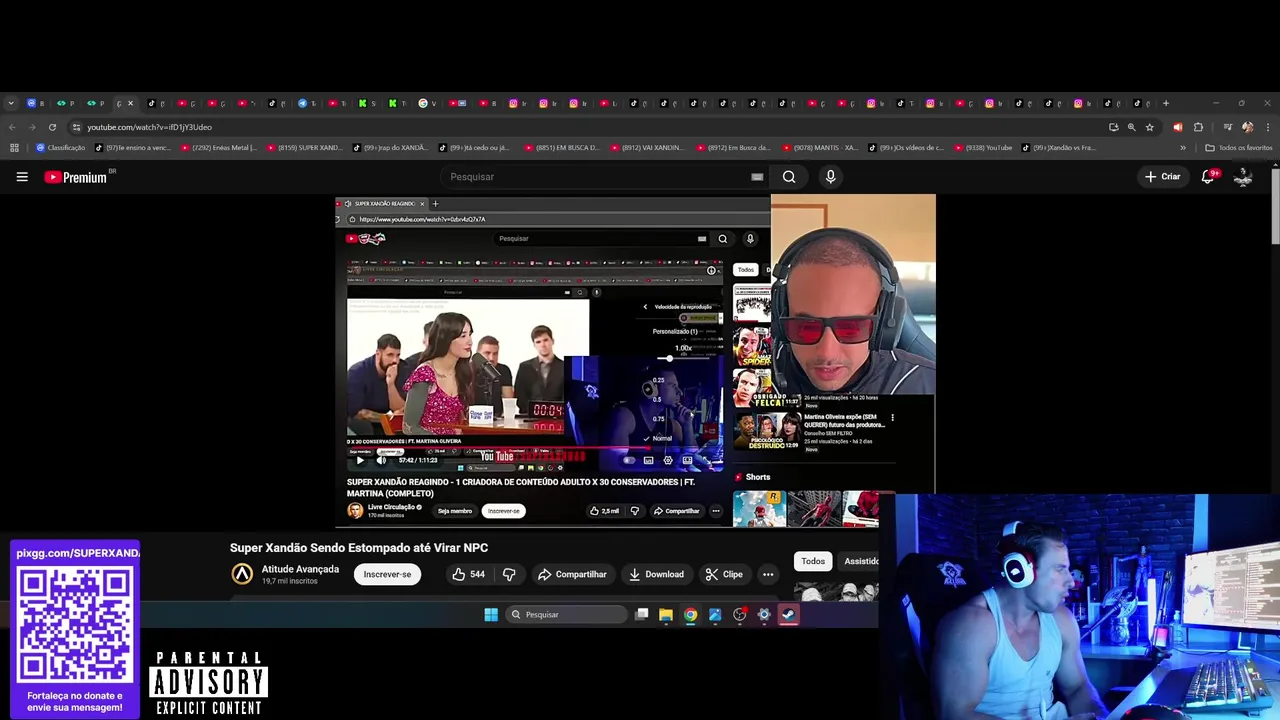
Task: Start voice search with the microphone icon
Action: click(830, 177)
